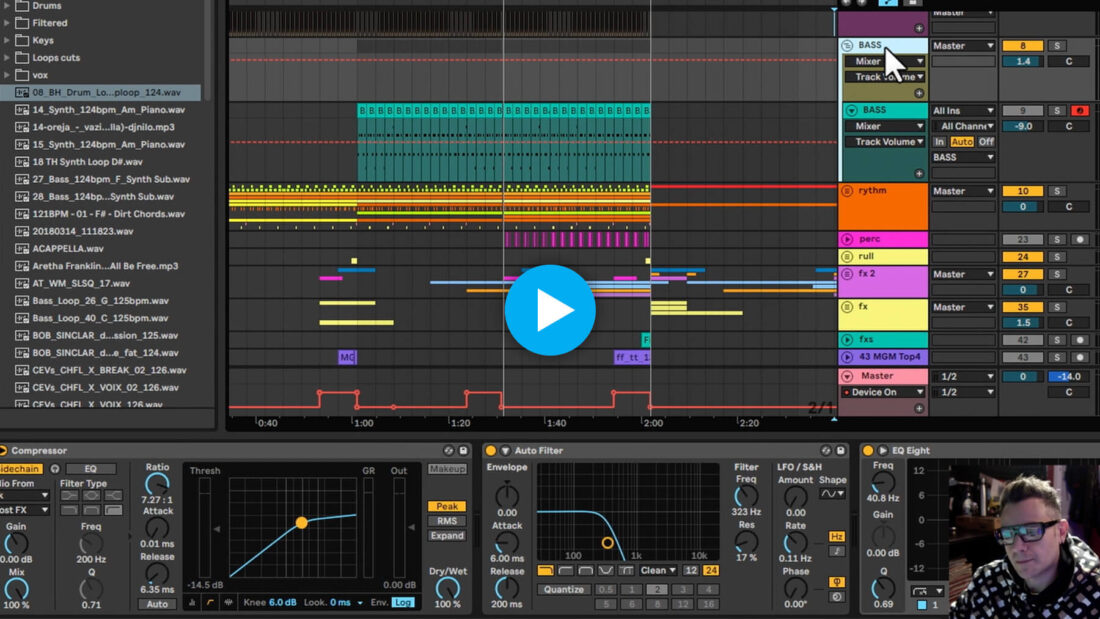Click the Auto Filter save preset icon
The width and height of the screenshot is (1100, 619).
840,451
